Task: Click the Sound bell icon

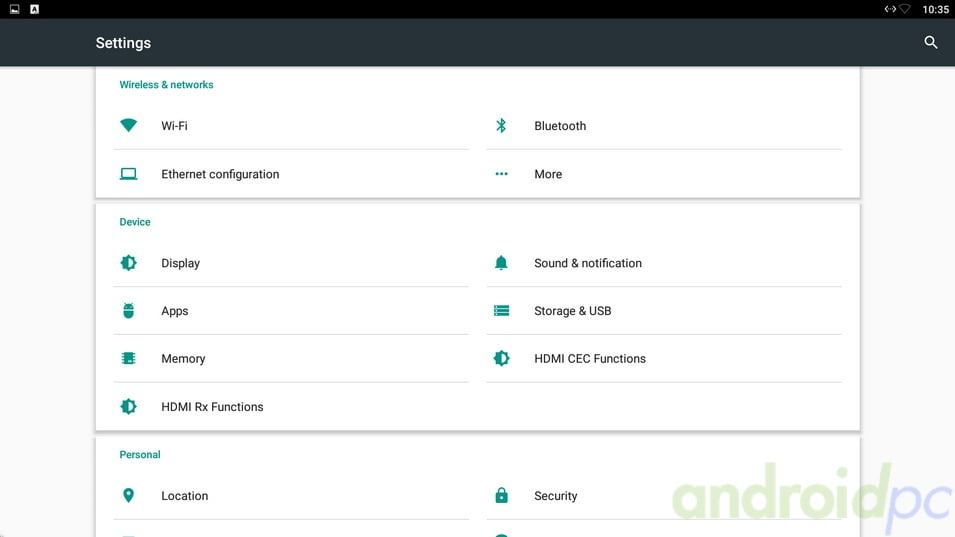Action: 501,263
